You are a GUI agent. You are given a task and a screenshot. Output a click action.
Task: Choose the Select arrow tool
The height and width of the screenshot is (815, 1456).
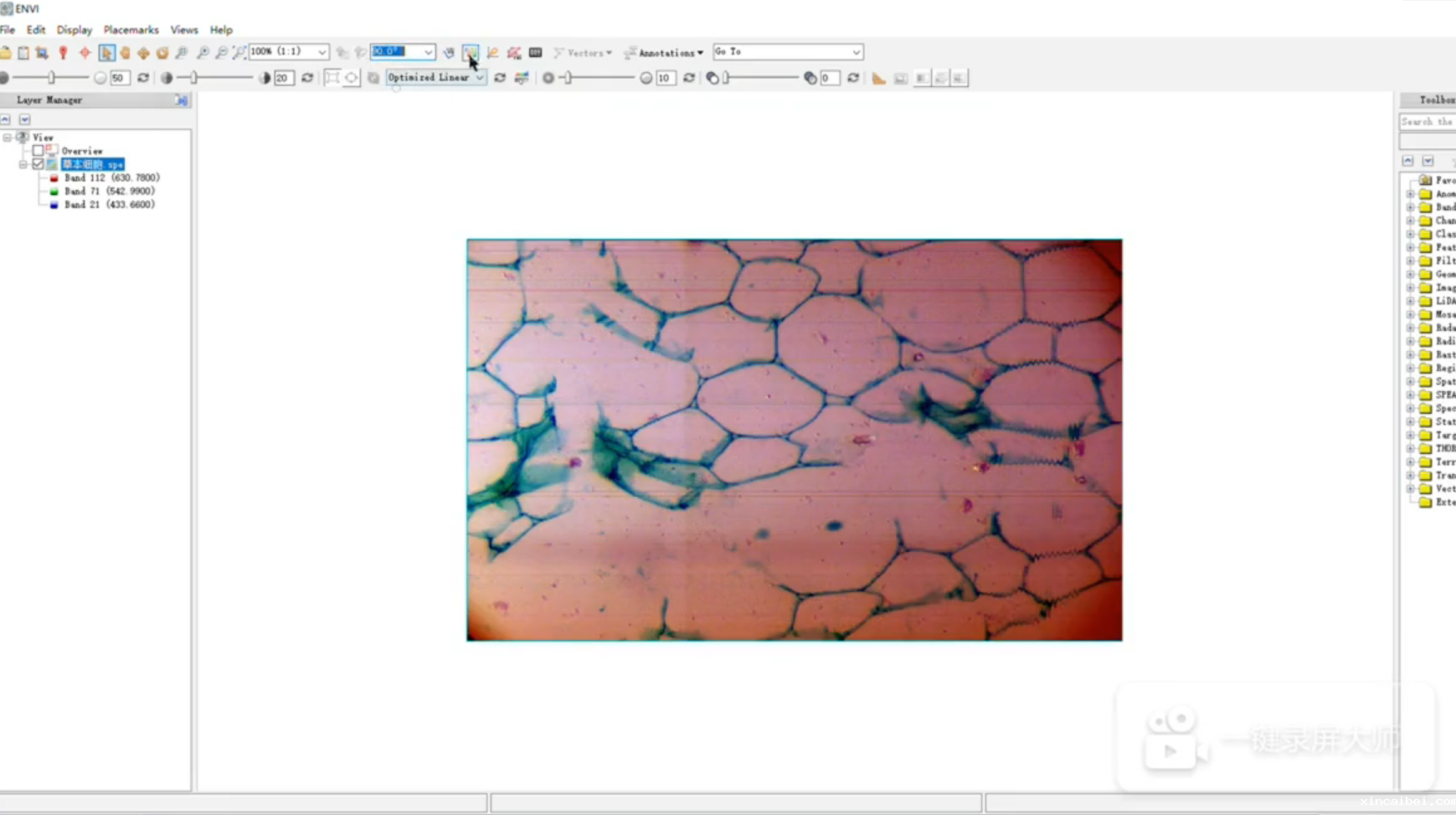click(x=106, y=53)
